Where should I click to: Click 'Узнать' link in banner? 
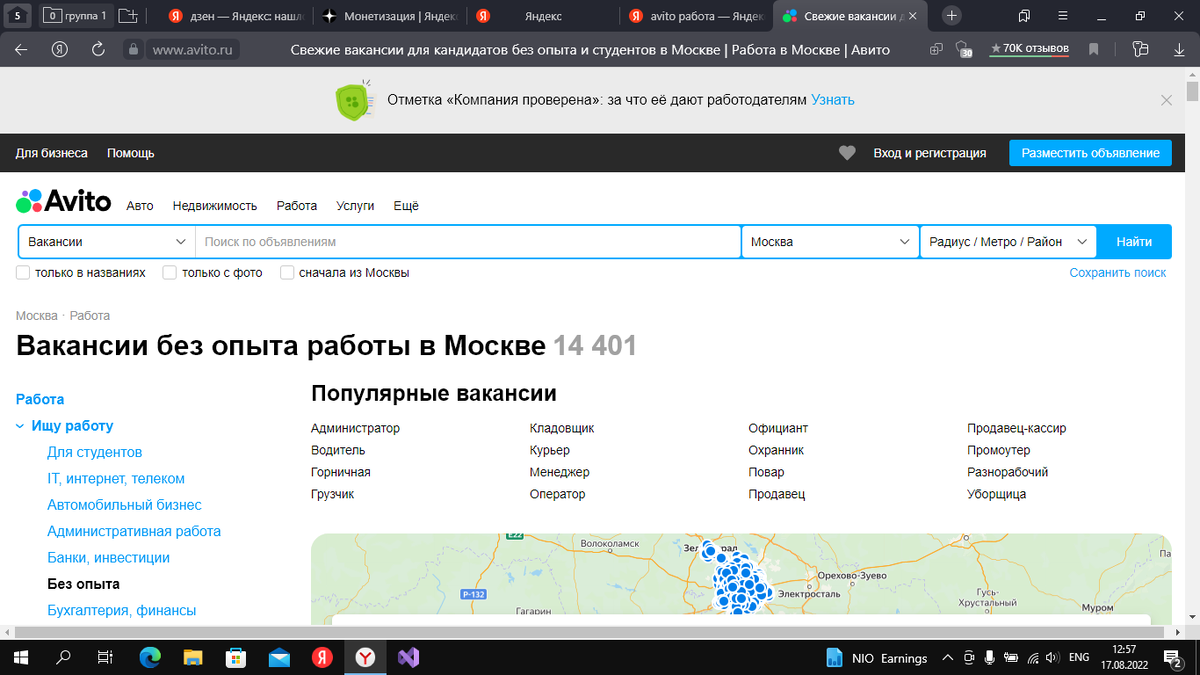(833, 100)
